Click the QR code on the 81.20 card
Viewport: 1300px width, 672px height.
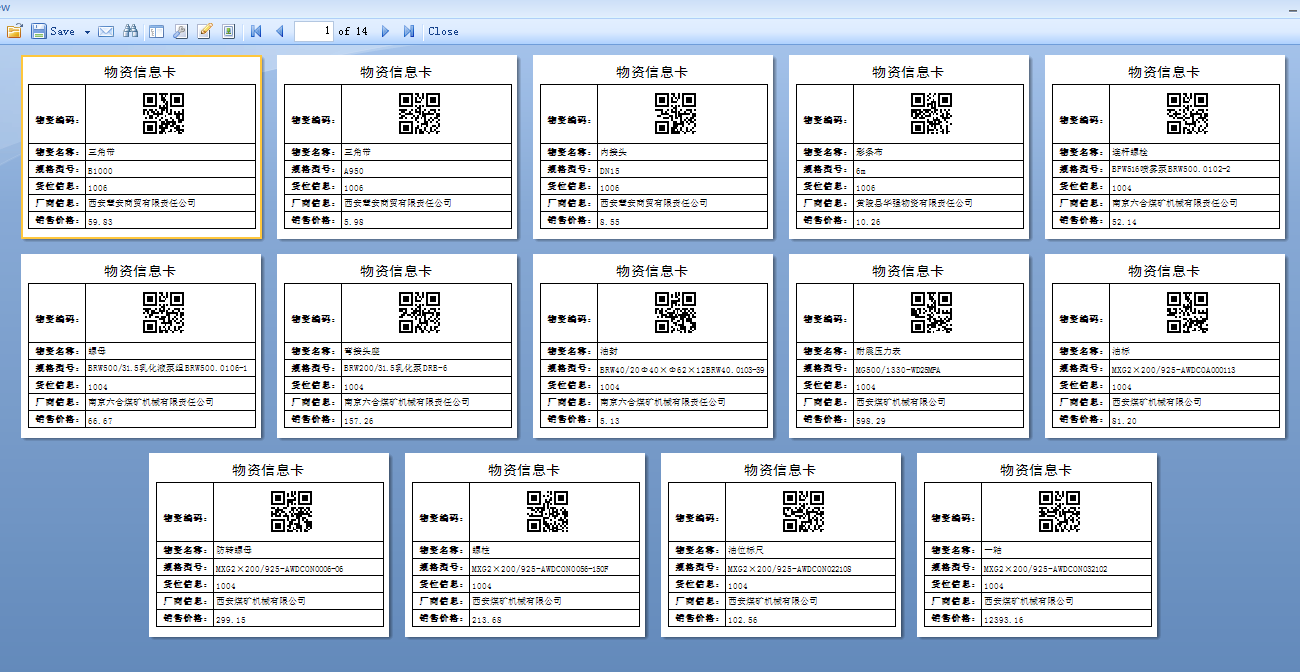[1187, 312]
